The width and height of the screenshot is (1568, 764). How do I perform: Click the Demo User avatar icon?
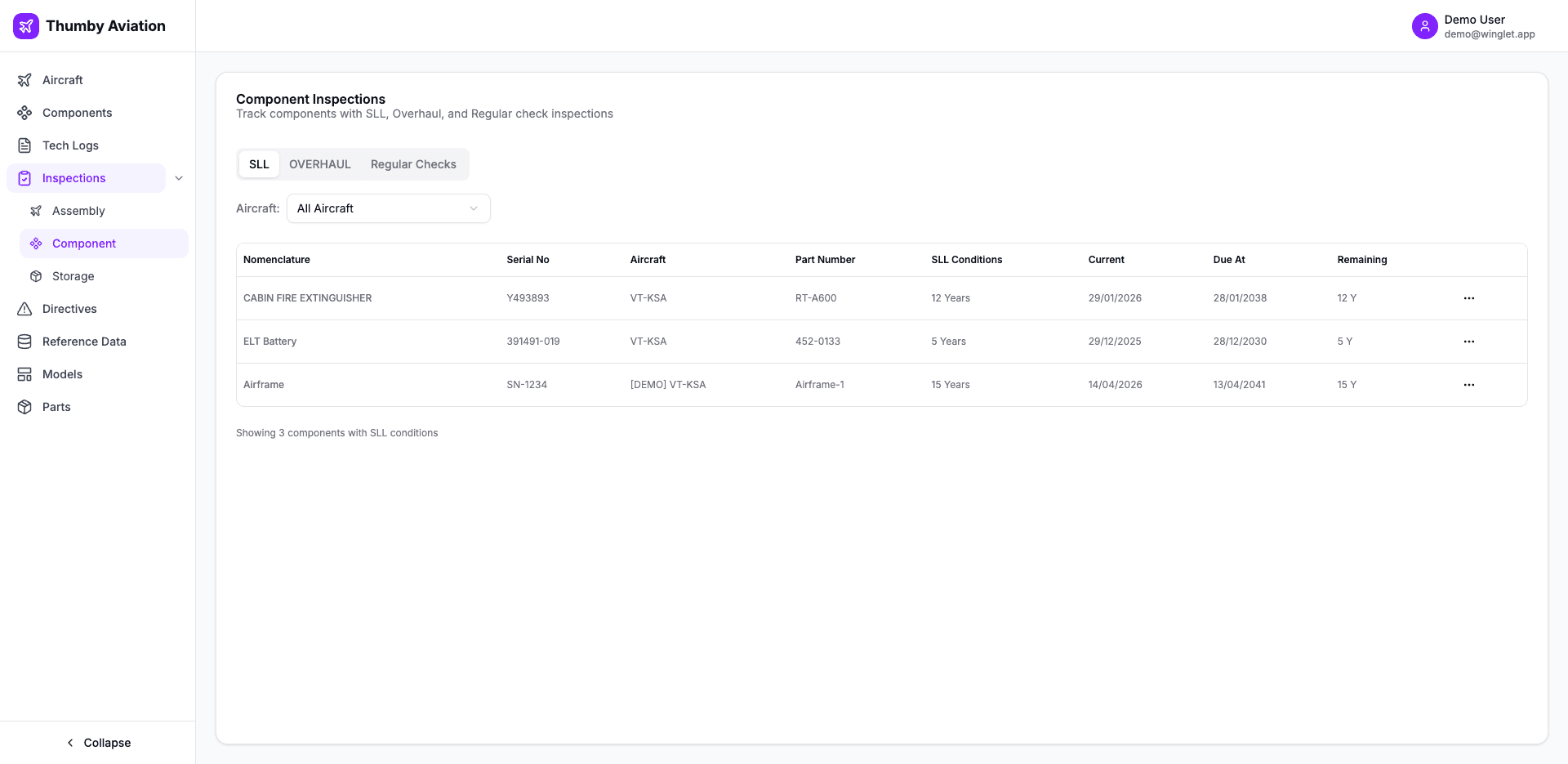click(1424, 26)
